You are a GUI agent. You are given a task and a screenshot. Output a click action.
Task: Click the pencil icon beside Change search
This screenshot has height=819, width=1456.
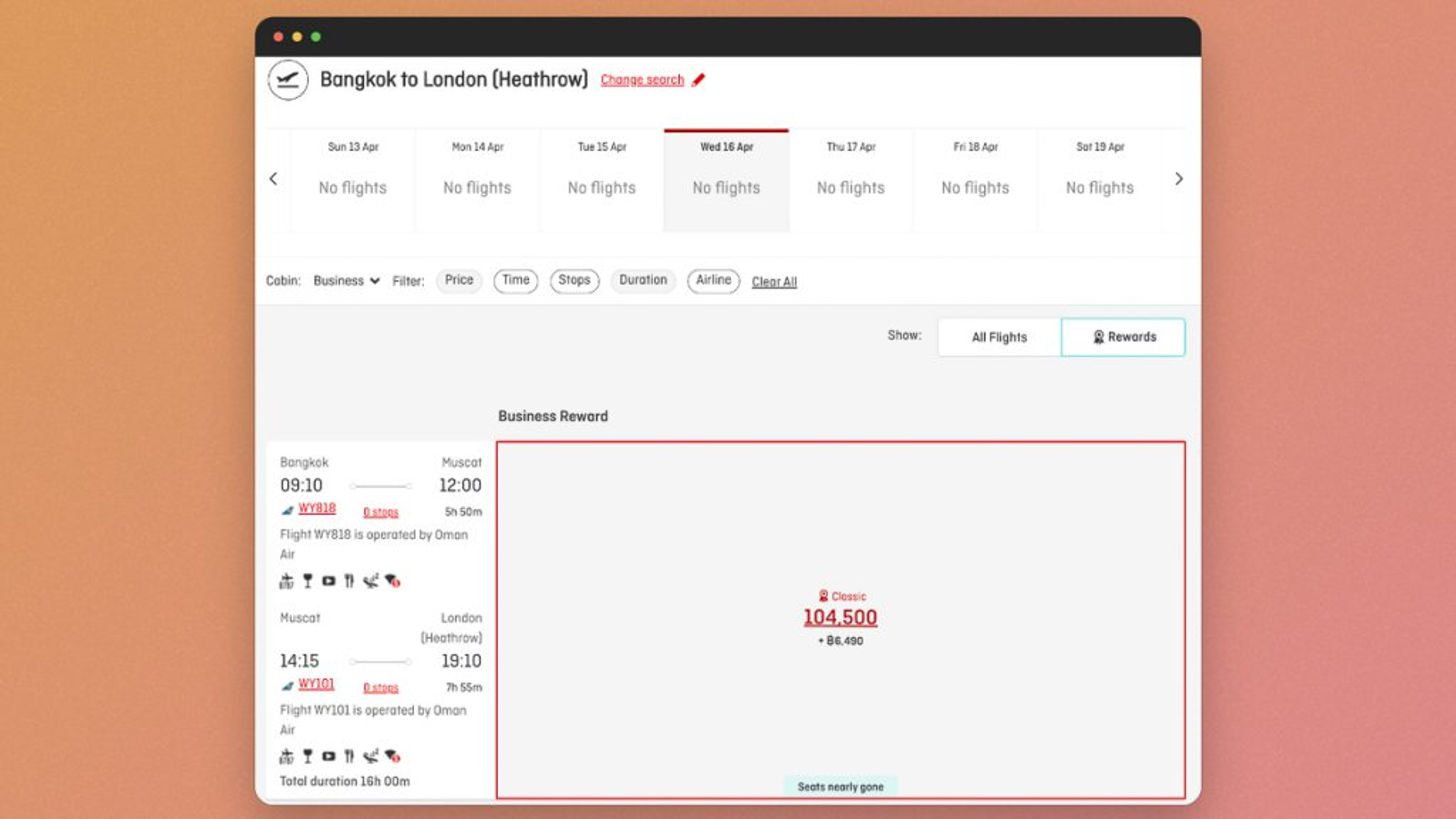click(698, 80)
